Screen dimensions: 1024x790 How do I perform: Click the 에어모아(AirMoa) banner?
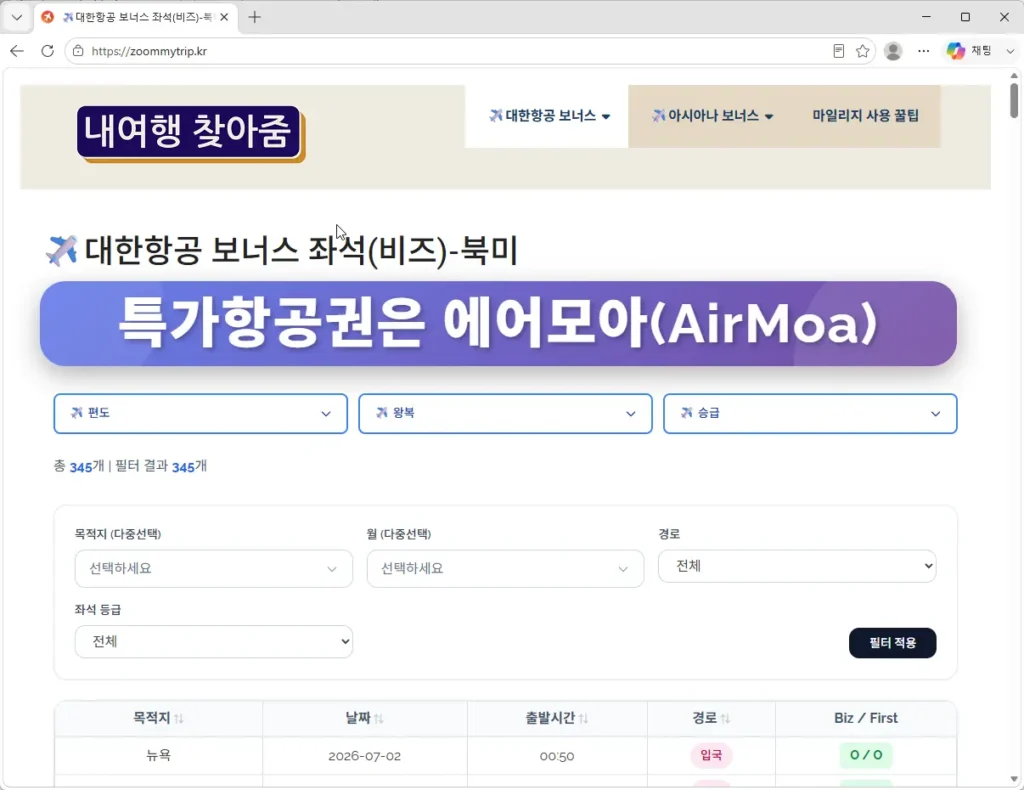(498, 324)
